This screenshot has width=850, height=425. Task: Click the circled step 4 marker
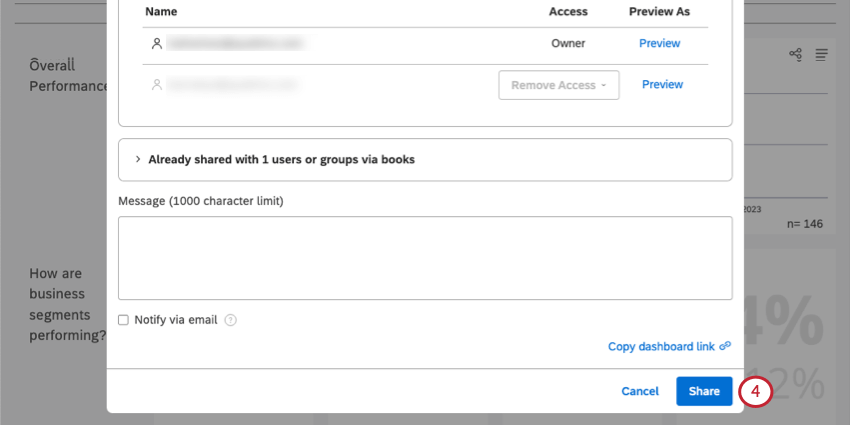coord(757,392)
